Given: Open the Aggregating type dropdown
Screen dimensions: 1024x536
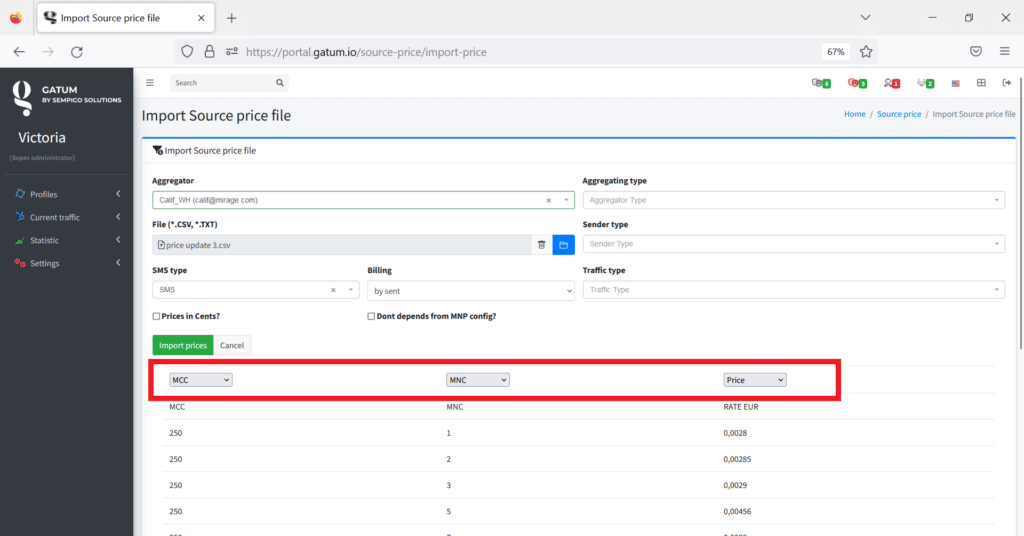Looking at the screenshot, I should 793,200.
